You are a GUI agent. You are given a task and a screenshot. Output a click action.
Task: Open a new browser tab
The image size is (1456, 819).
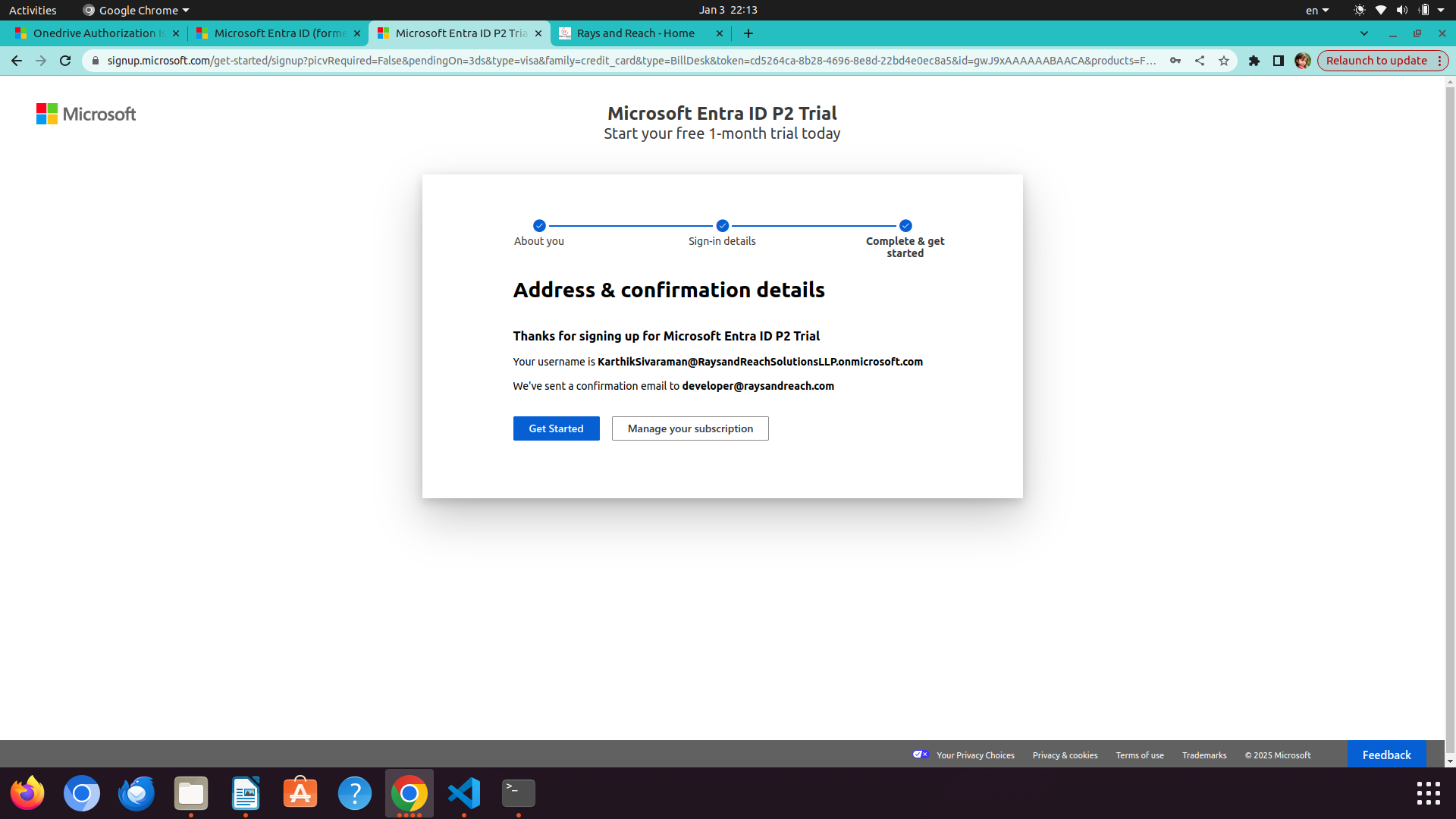click(x=748, y=33)
